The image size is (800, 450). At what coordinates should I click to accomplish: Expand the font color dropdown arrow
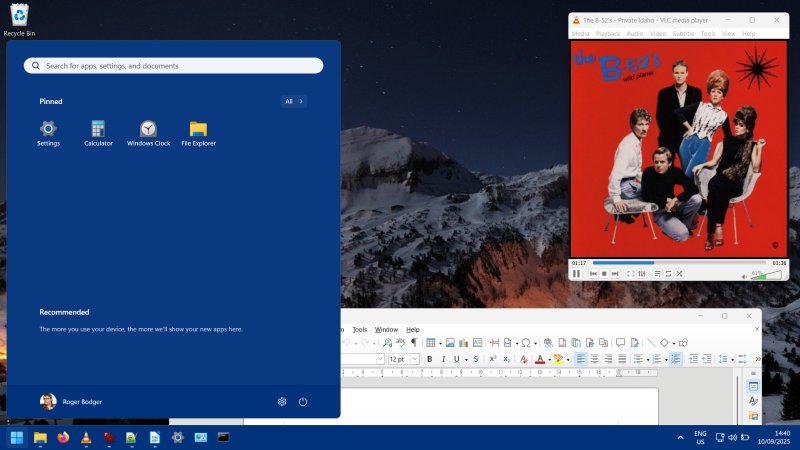(549, 359)
